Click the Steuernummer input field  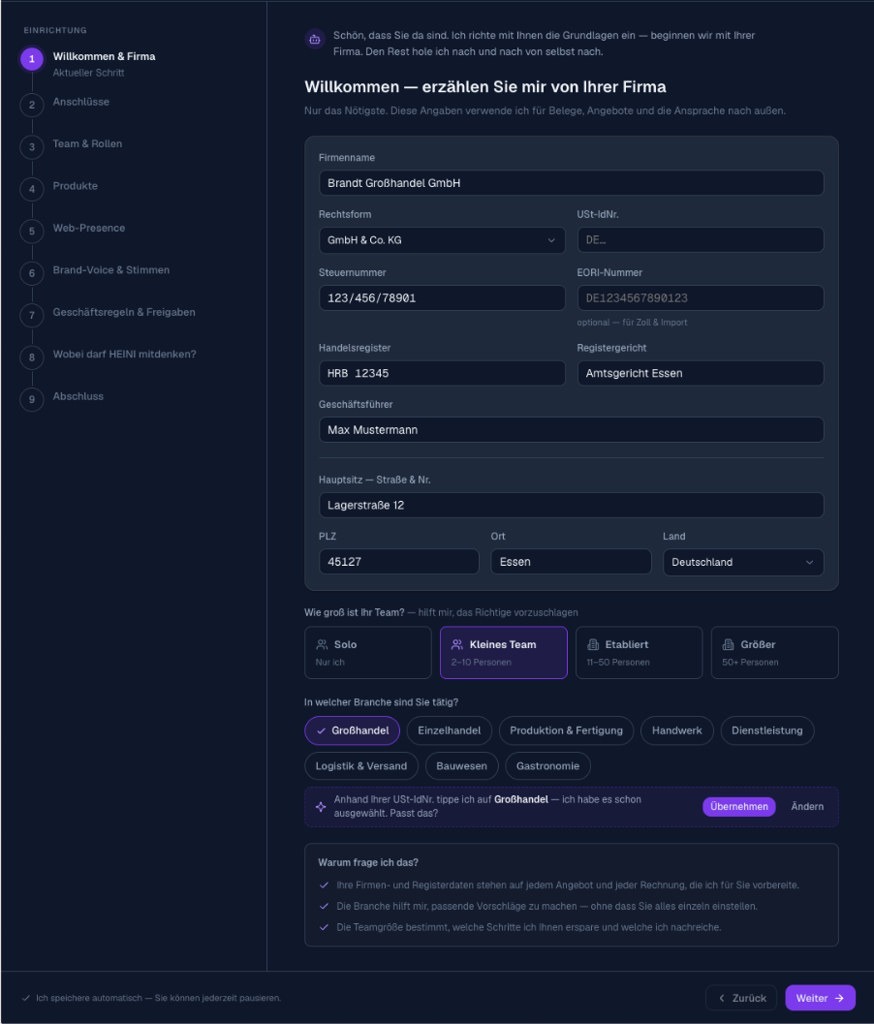coord(442,298)
